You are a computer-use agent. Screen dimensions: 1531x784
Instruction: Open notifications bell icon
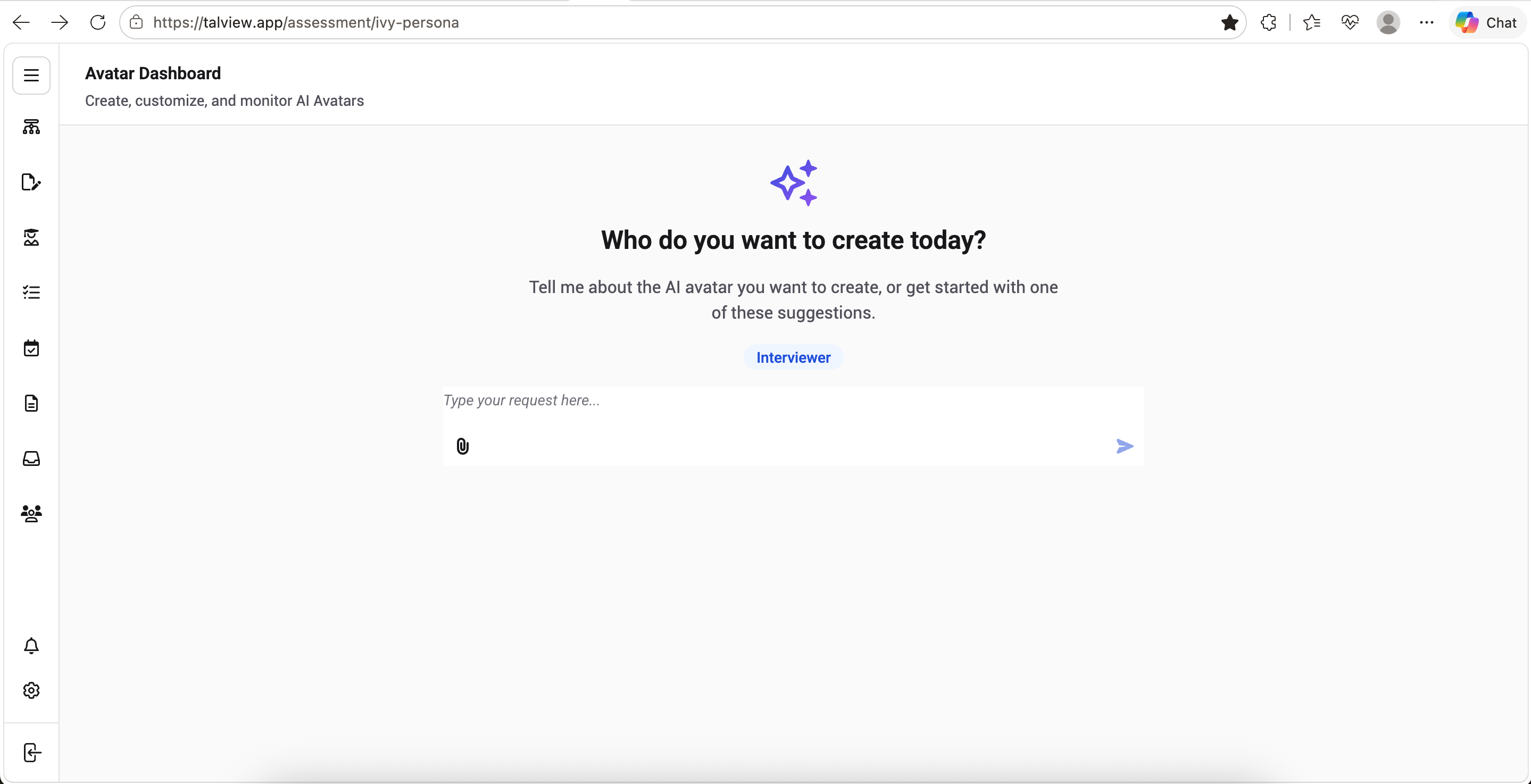31,646
